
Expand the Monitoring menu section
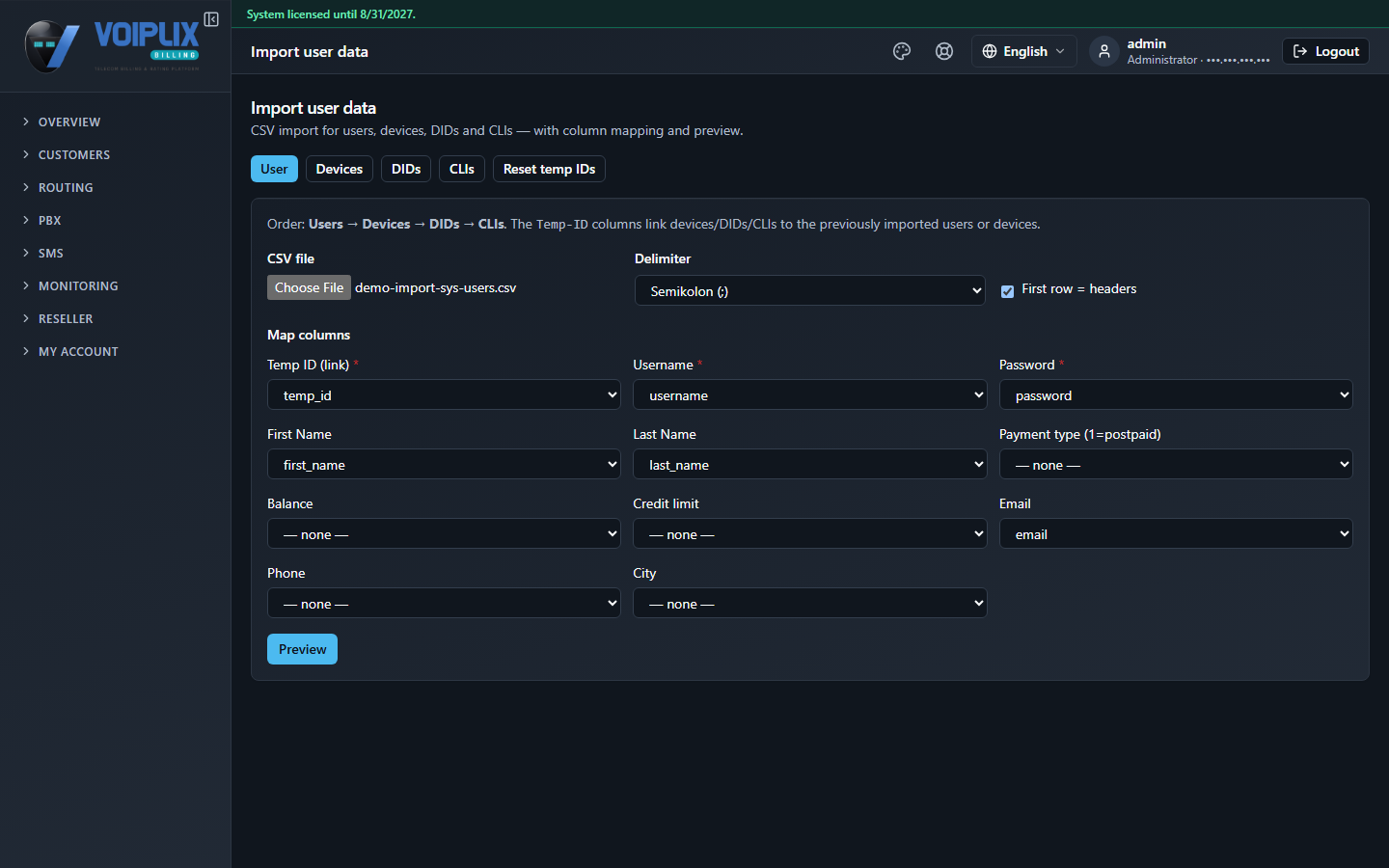point(116,285)
